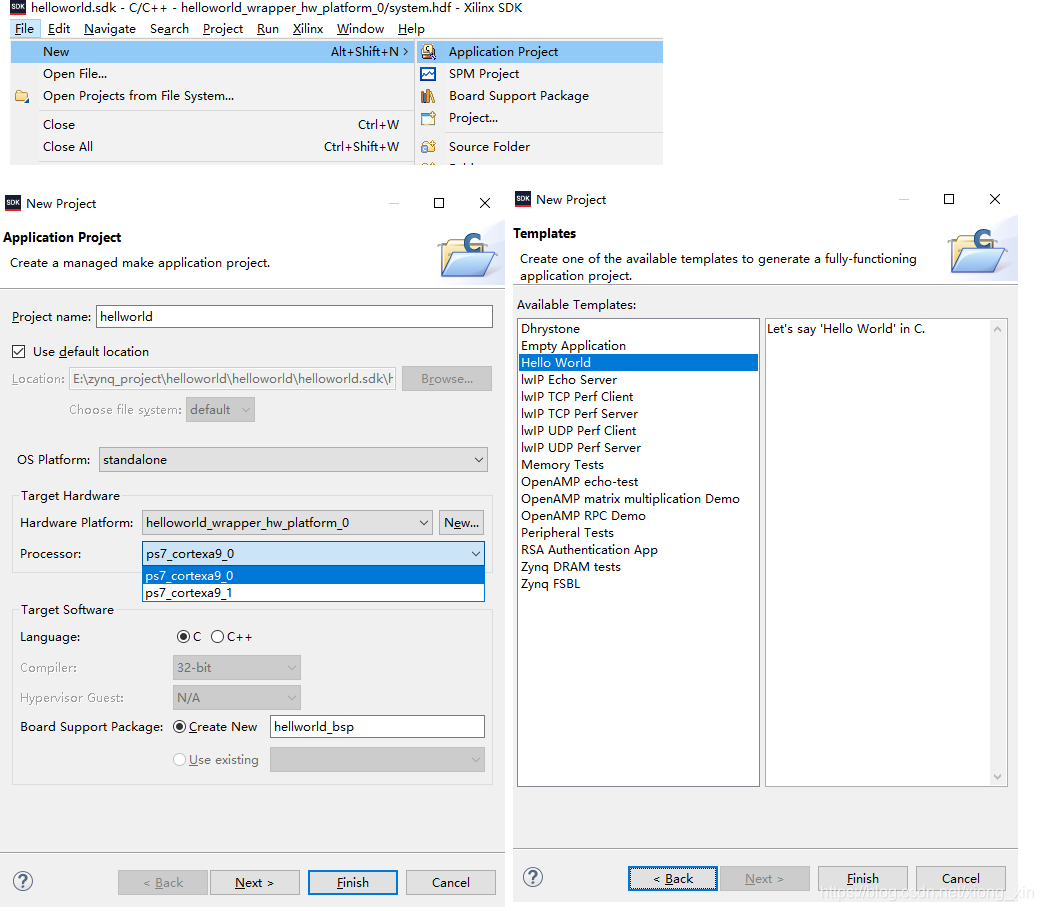Open the Hardware Platform dropdown
The height and width of the screenshot is (911, 1043).
pyautogui.click(x=287, y=523)
